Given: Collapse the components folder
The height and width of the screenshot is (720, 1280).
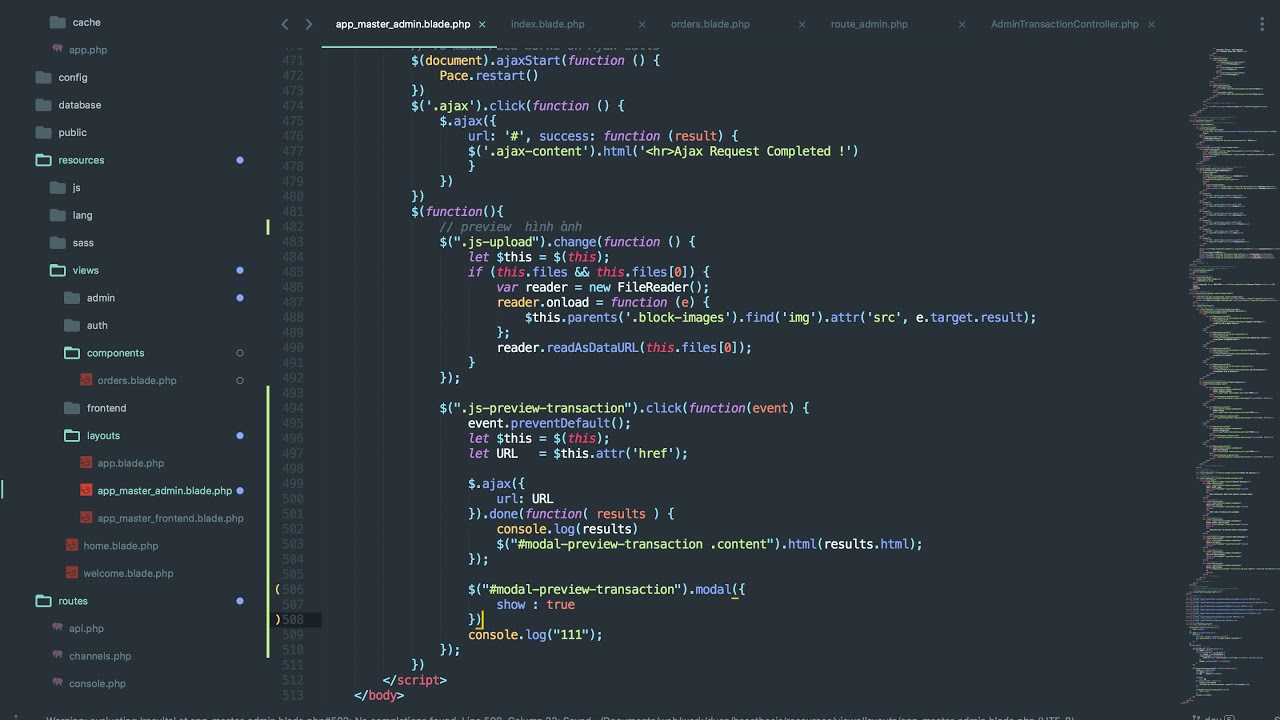Looking at the screenshot, I should [71, 353].
